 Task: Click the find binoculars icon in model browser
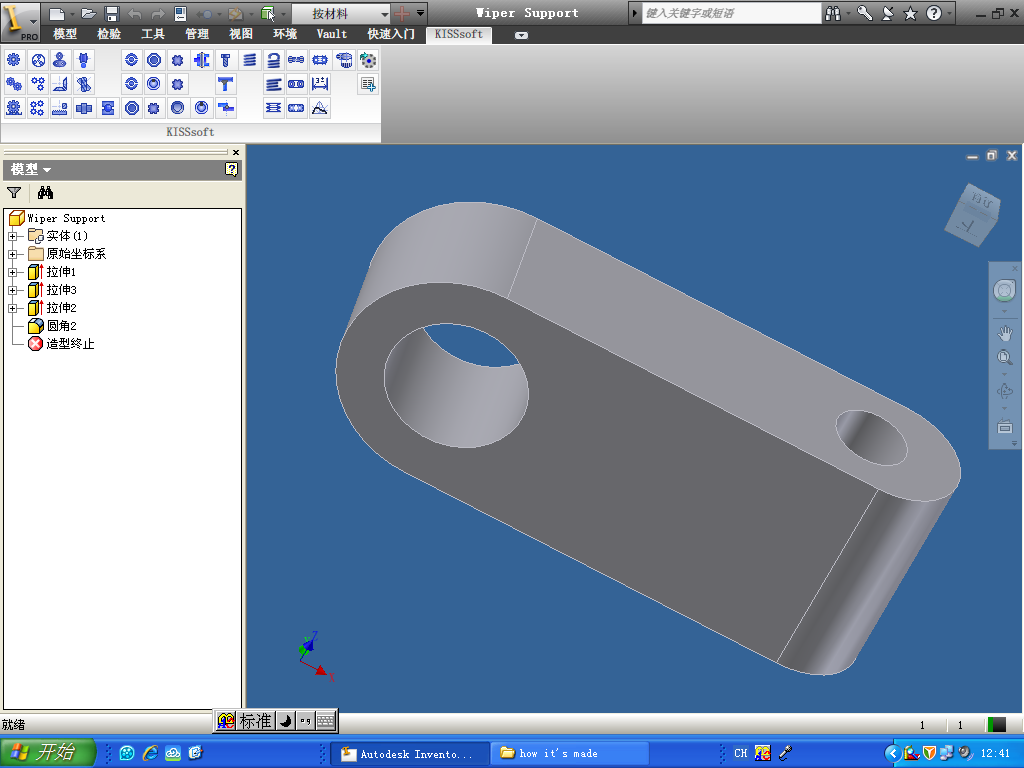pos(45,192)
